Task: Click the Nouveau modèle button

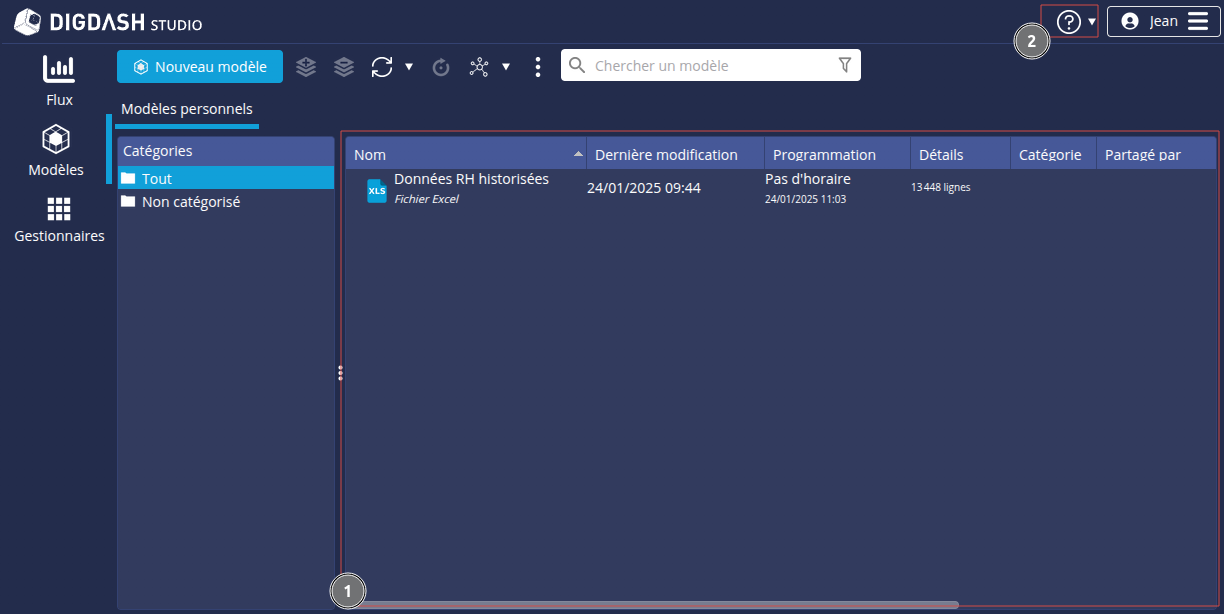Action: (200, 67)
